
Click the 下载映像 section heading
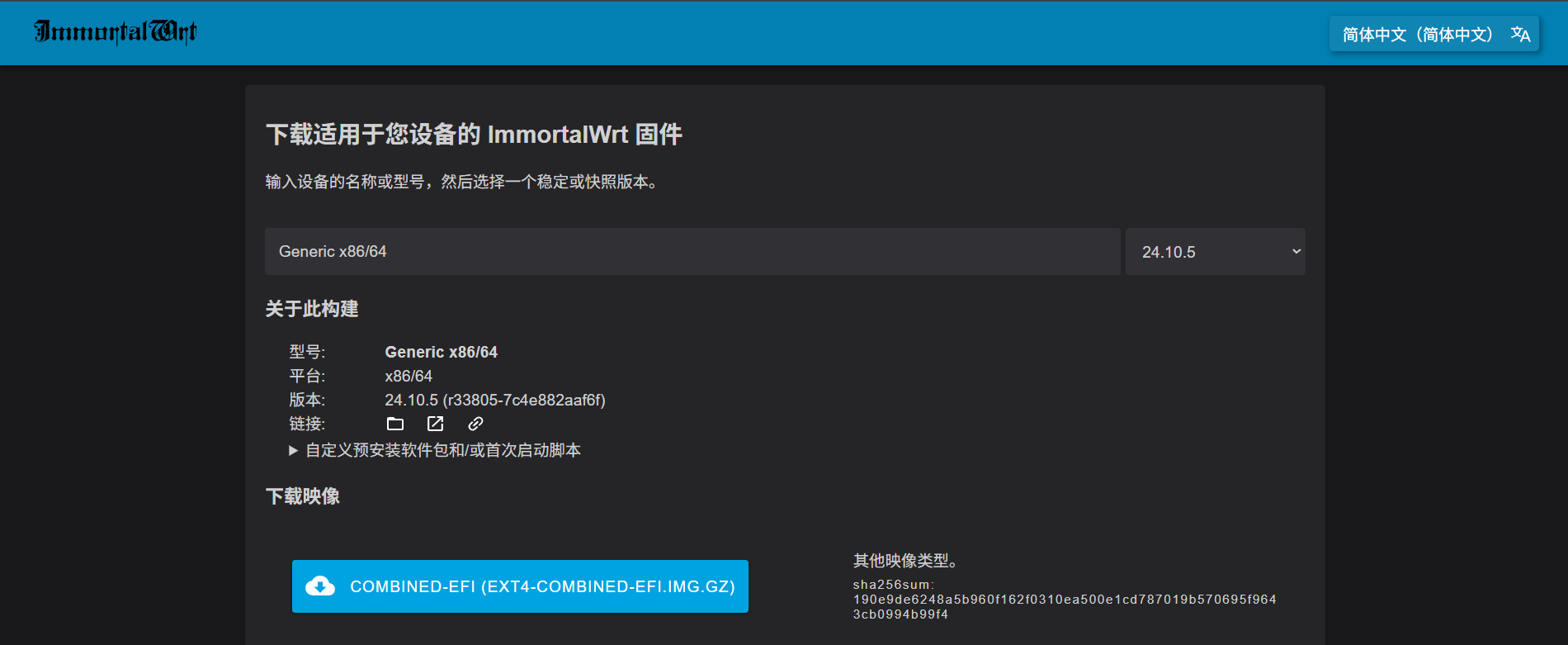[x=303, y=496]
